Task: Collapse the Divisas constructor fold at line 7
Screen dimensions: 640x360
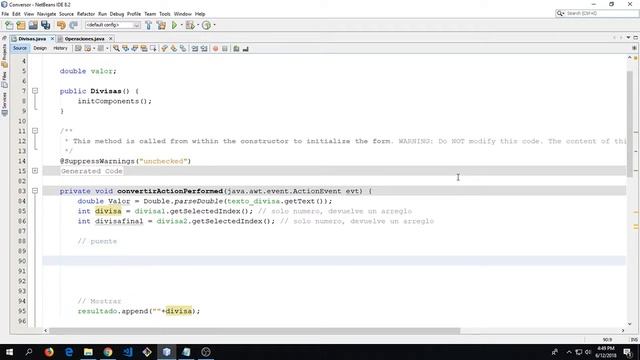Action: point(35,91)
